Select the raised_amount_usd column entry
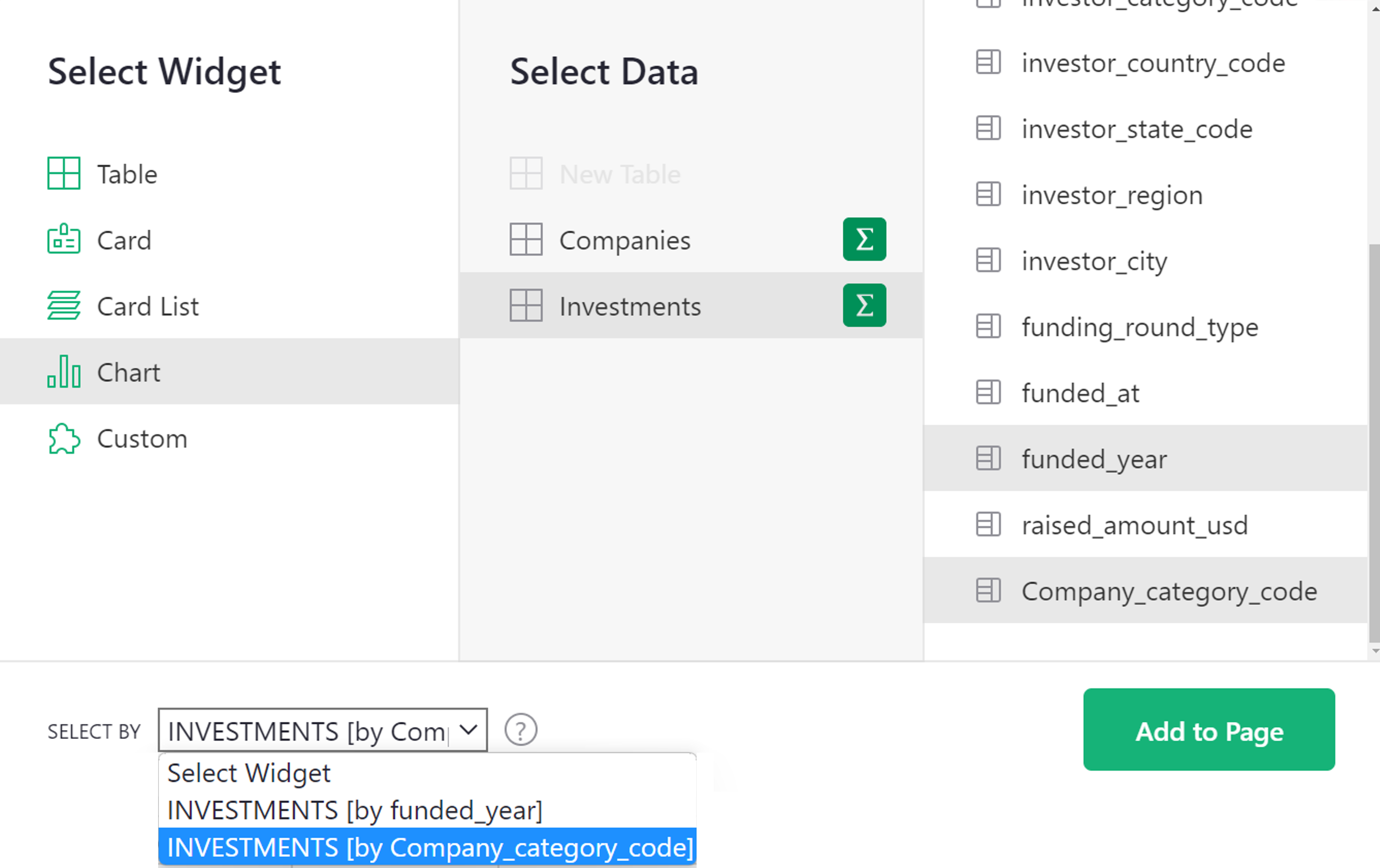 coord(1133,525)
